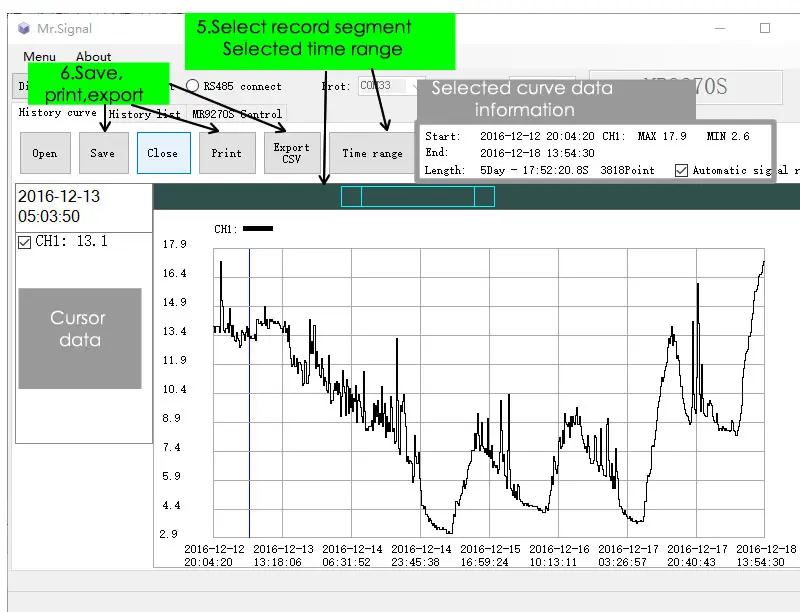Open the Time range selector

(372, 153)
